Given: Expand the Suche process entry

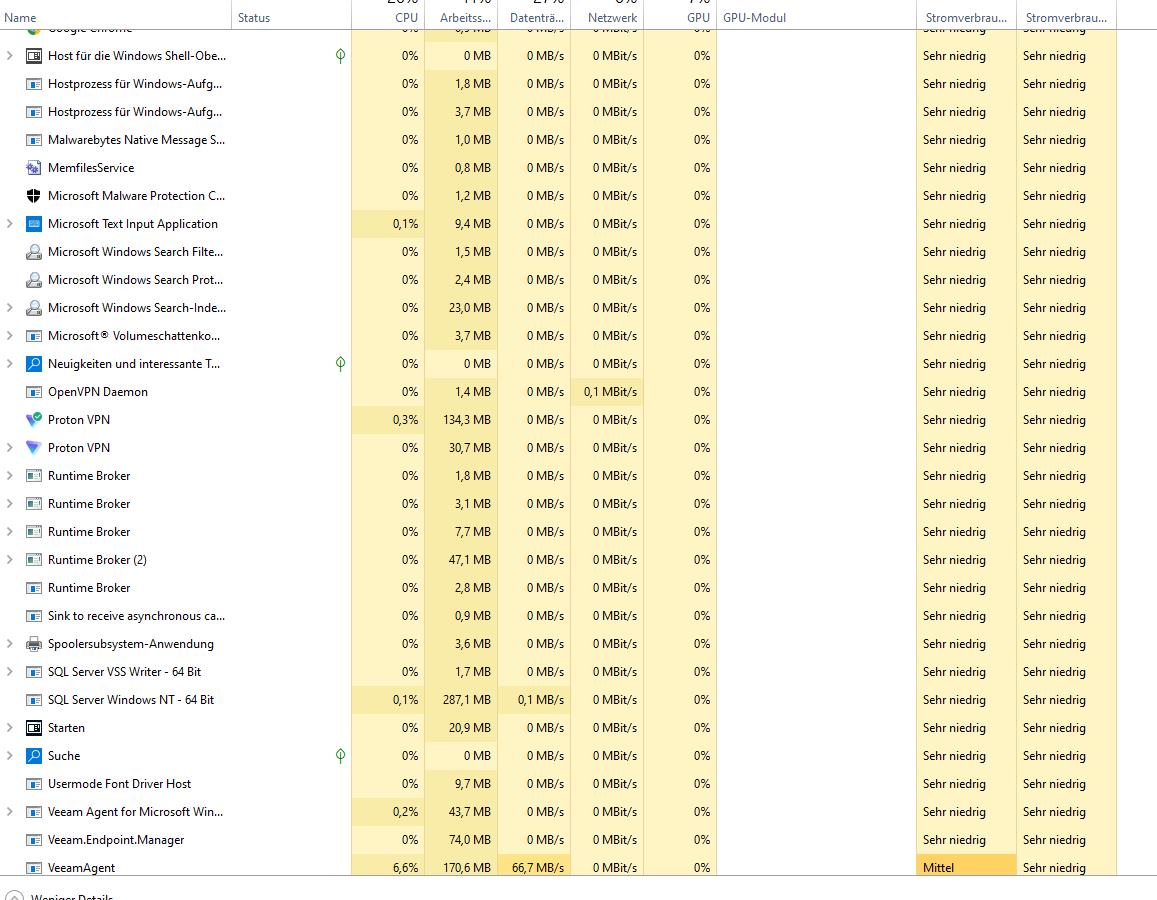Looking at the screenshot, I should click(x=10, y=756).
